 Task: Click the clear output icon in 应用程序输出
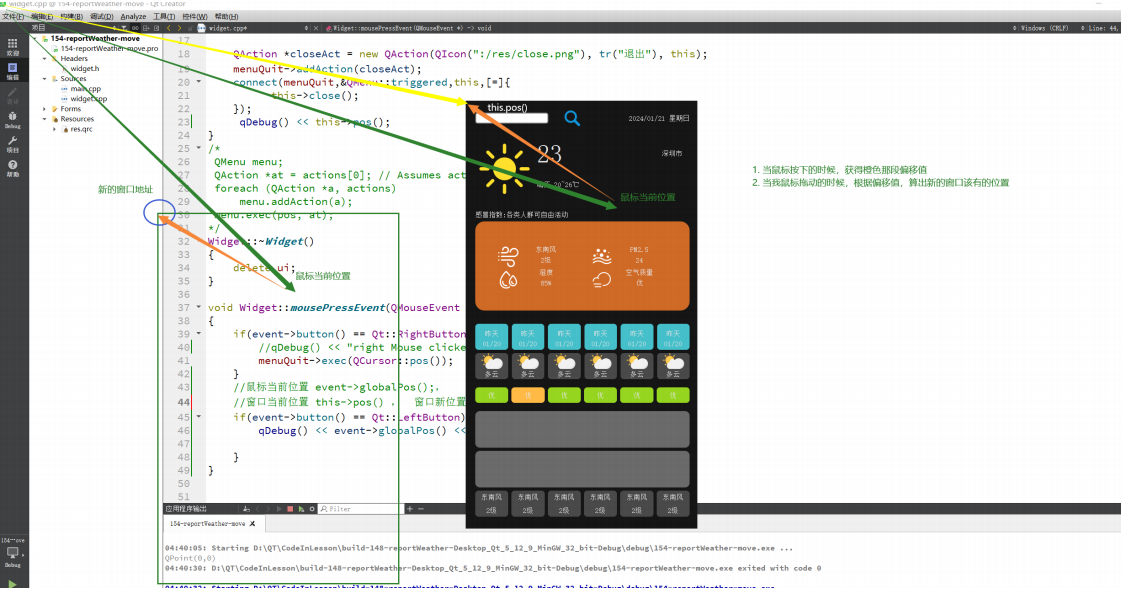[246, 509]
